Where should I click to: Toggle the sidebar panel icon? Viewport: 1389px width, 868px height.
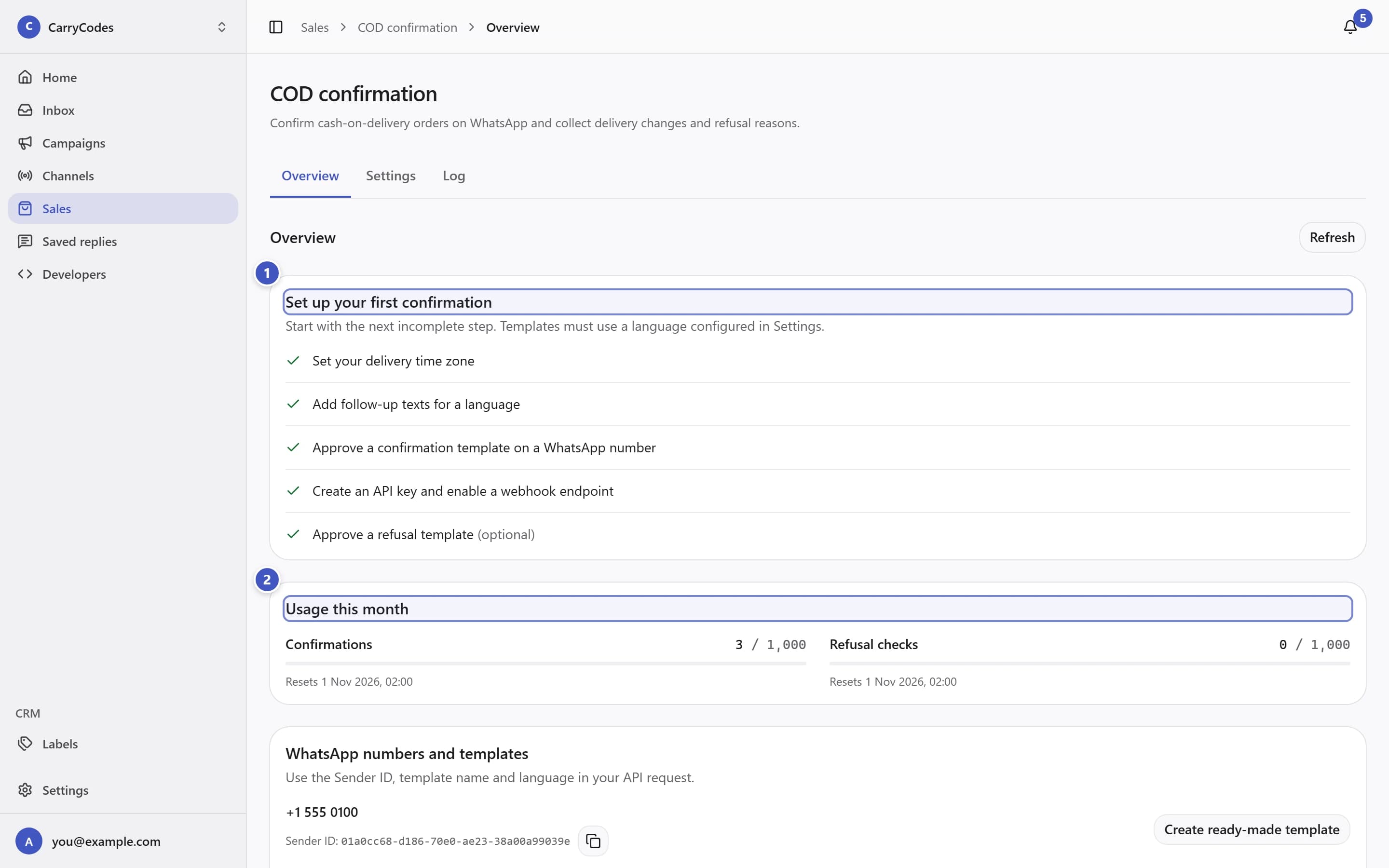pyautogui.click(x=276, y=27)
